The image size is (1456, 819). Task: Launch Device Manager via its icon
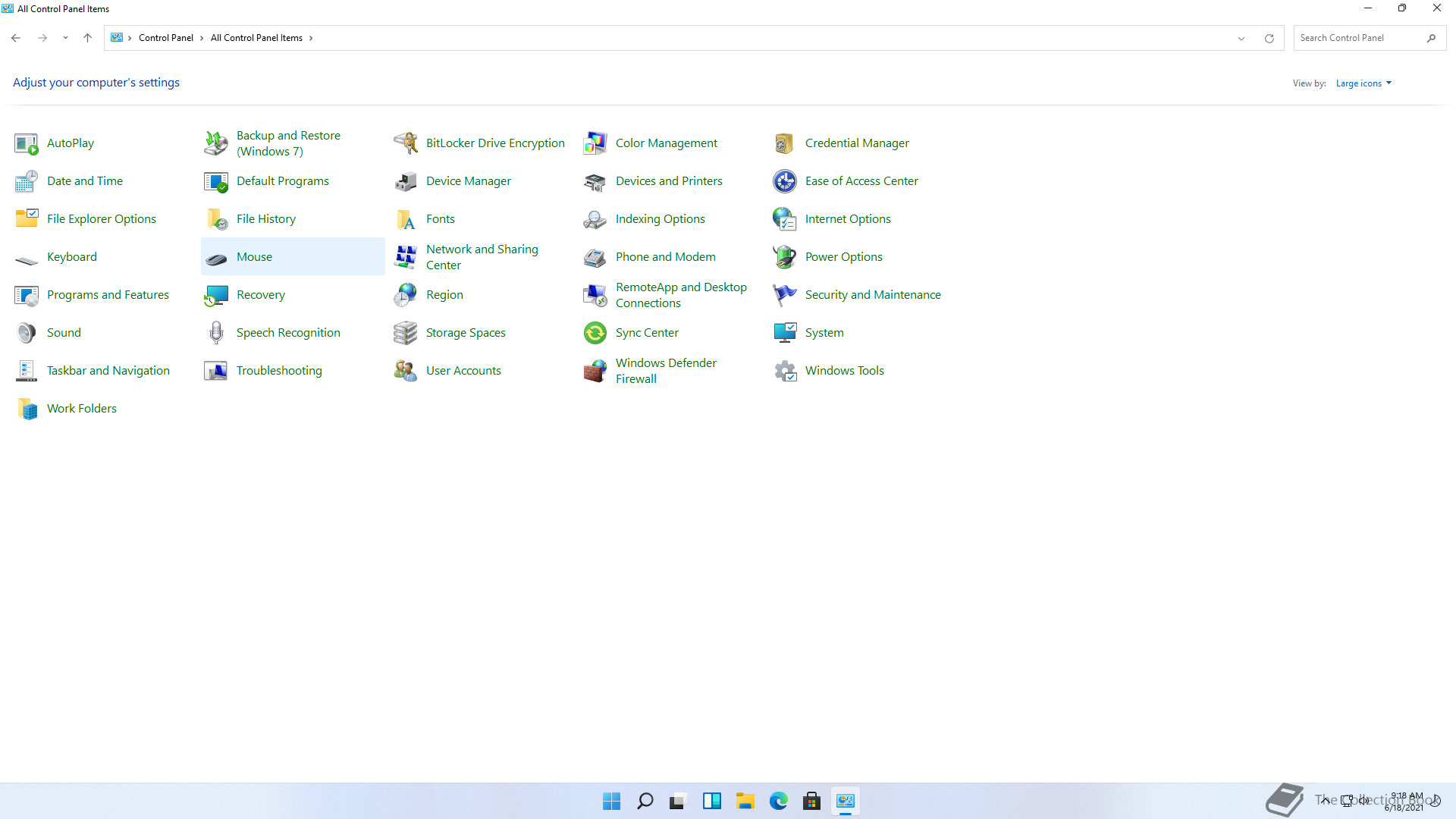tap(406, 181)
